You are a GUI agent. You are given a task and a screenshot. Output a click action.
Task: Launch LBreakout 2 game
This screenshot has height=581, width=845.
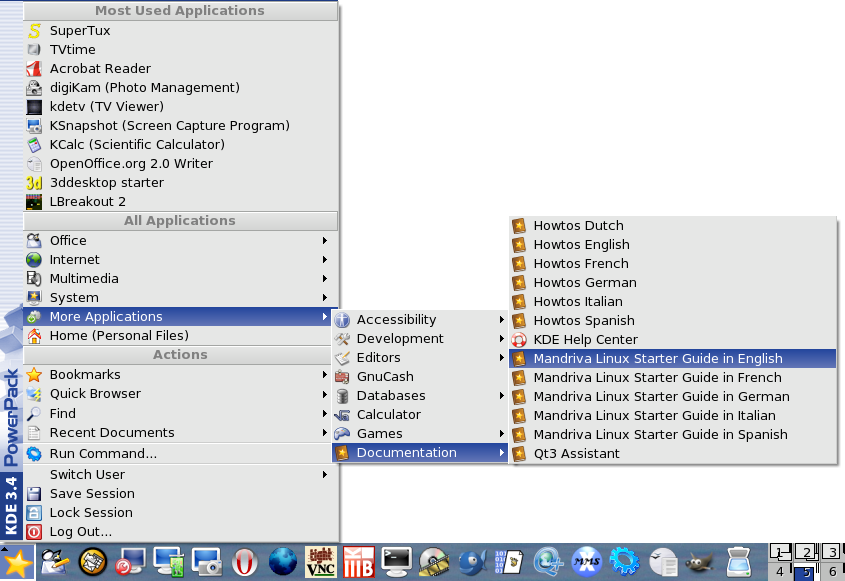click(x=181, y=202)
